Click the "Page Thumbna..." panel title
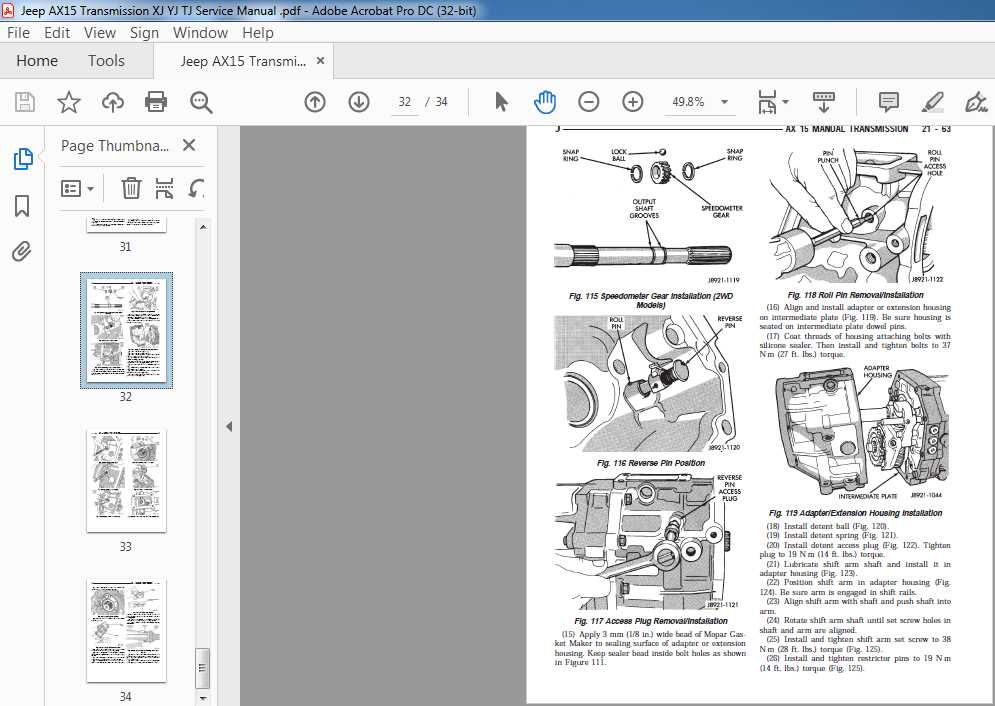This screenshot has width=995, height=706. click(115, 146)
